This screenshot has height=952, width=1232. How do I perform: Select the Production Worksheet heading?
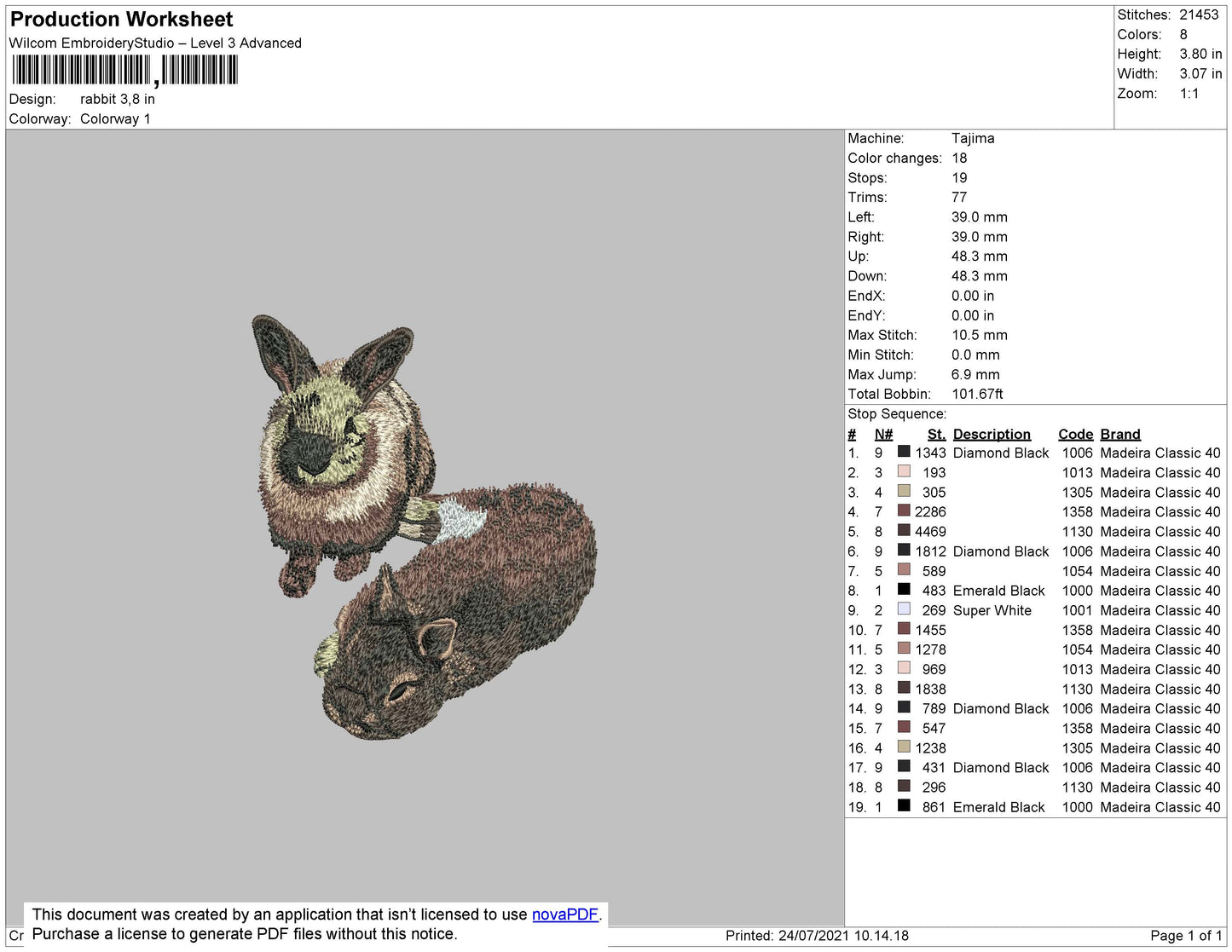(x=121, y=19)
